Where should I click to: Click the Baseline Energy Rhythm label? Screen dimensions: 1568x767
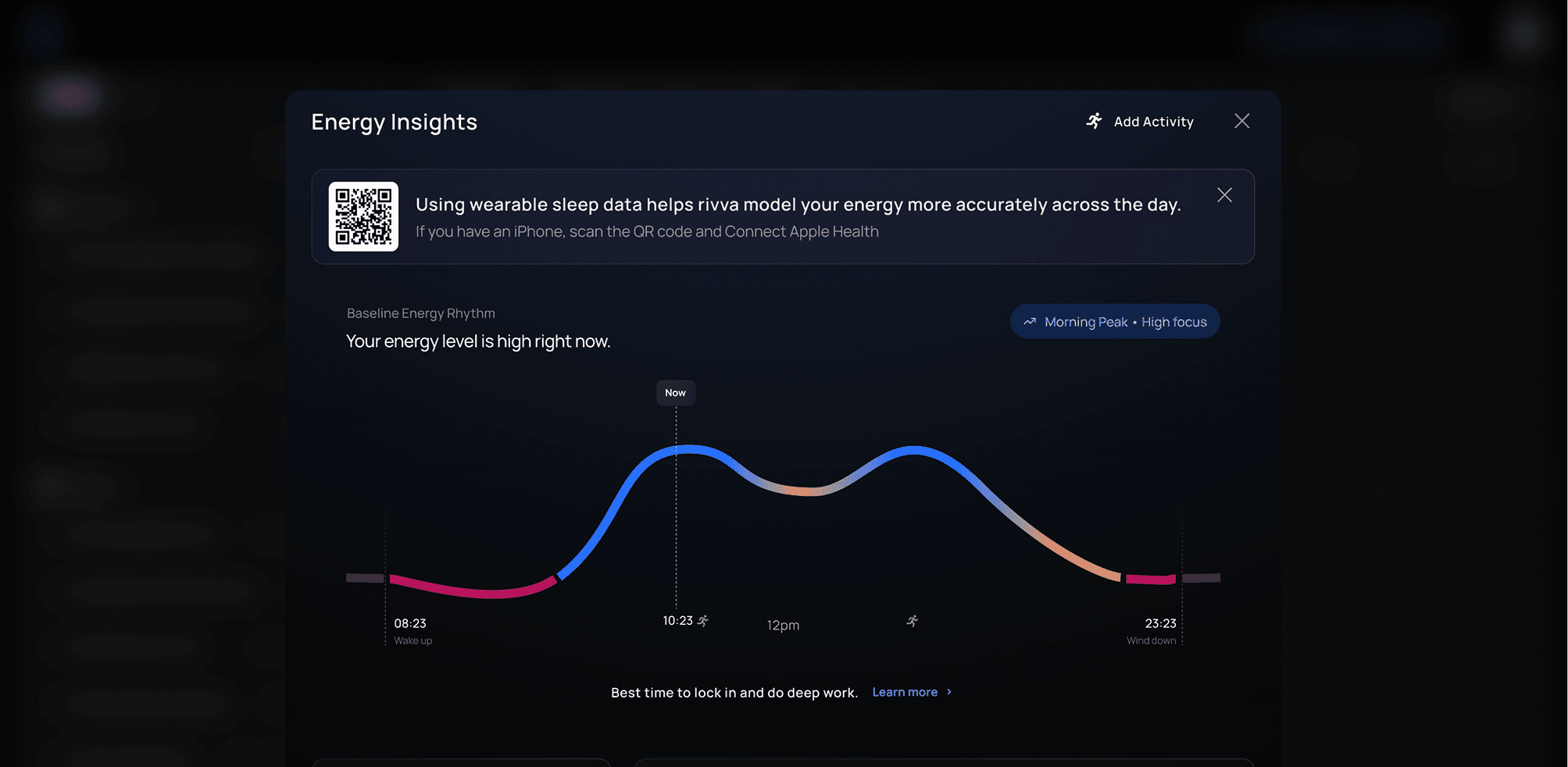coord(420,312)
